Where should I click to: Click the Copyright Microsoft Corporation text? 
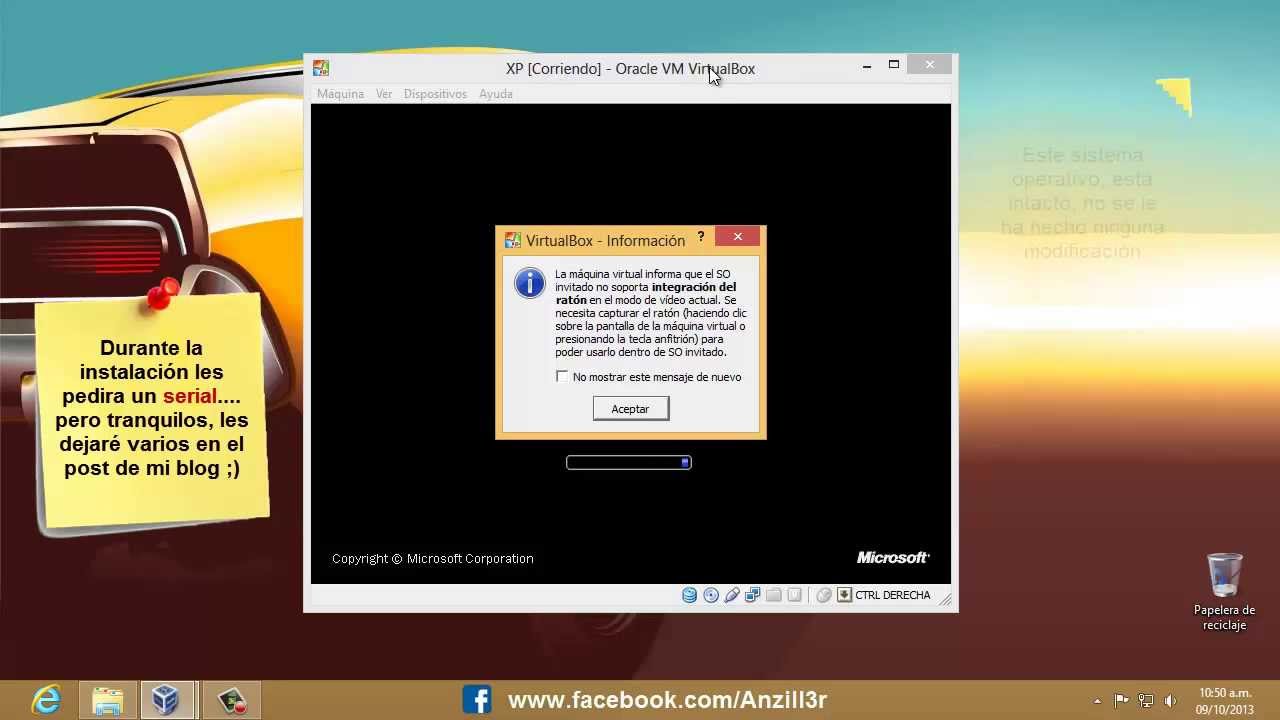click(x=433, y=559)
